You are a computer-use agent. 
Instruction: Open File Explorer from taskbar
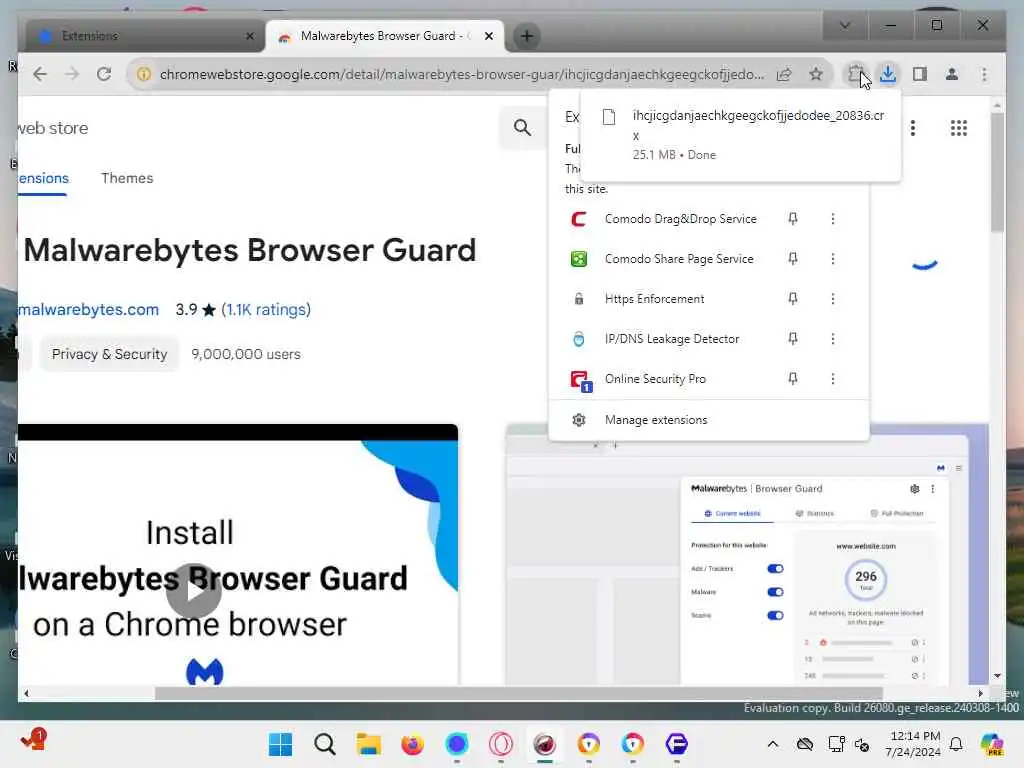(x=368, y=744)
